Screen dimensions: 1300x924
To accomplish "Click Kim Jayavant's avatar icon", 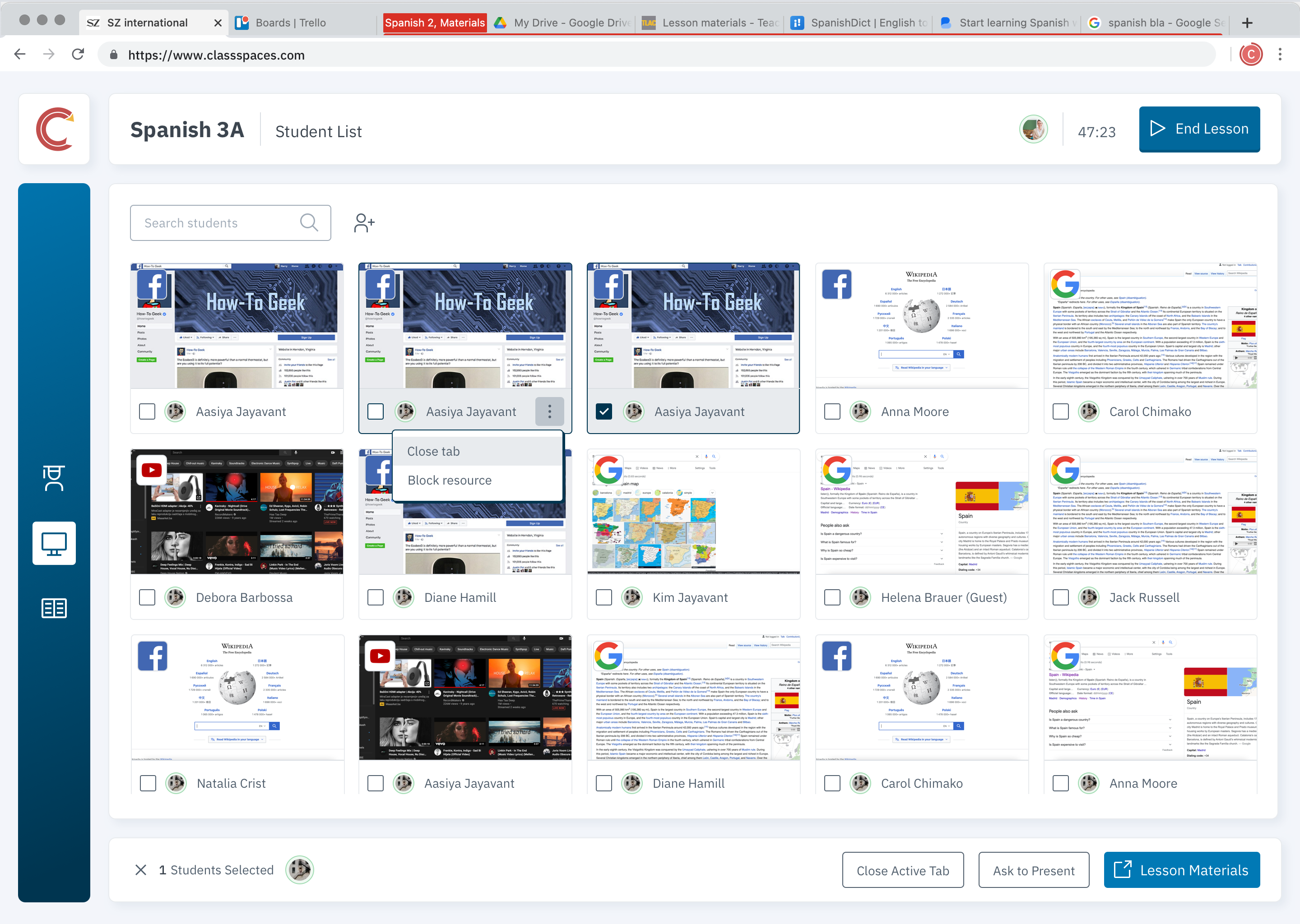I will [x=632, y=597].
